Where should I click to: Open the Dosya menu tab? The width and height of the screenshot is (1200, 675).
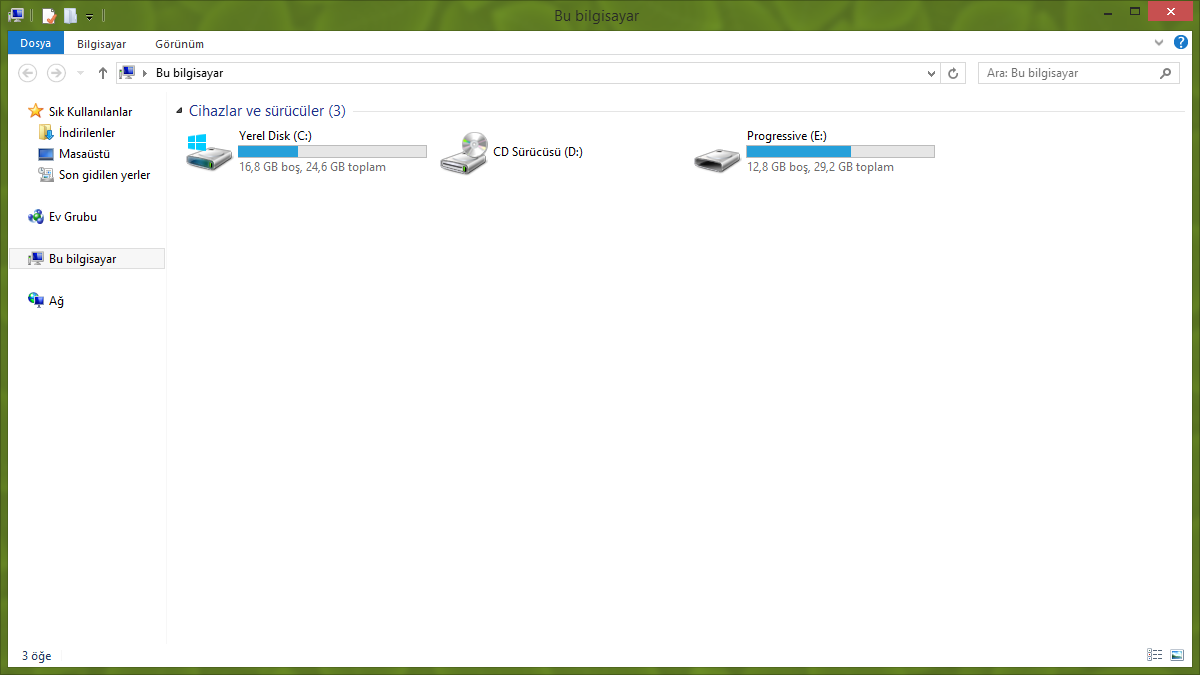(x=35, y=43)
